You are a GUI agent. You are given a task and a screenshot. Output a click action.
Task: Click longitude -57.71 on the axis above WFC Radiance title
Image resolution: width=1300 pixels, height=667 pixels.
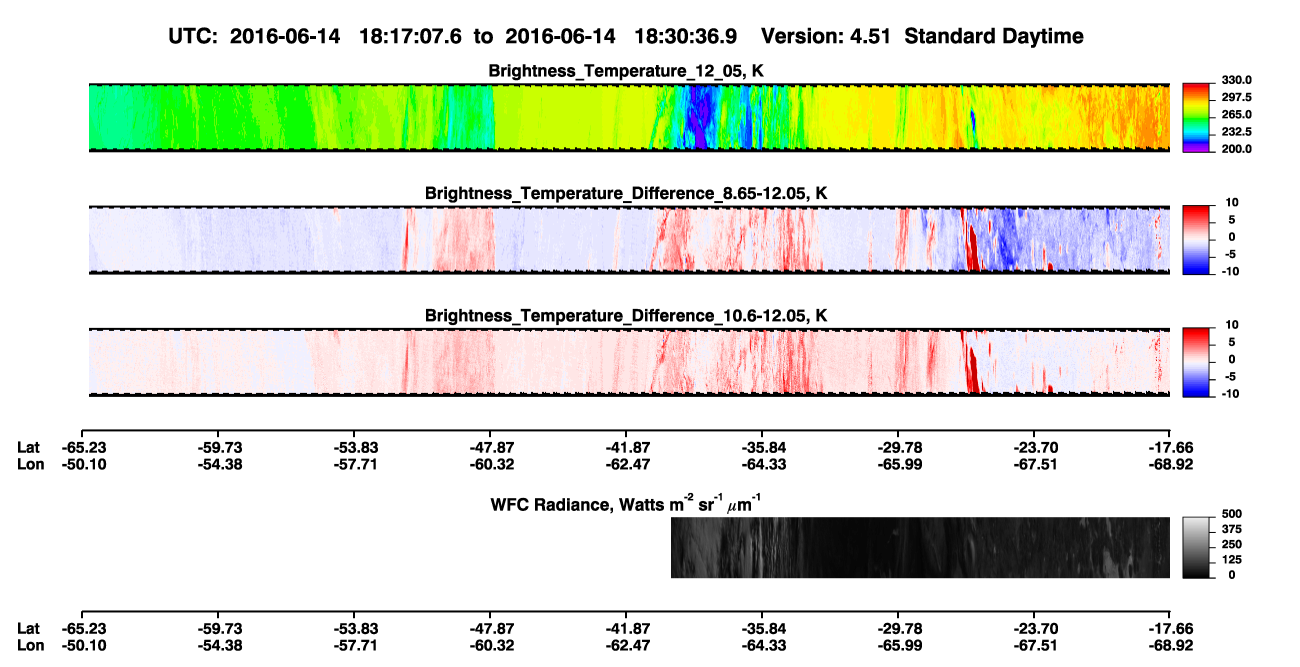tap(354, 464)
